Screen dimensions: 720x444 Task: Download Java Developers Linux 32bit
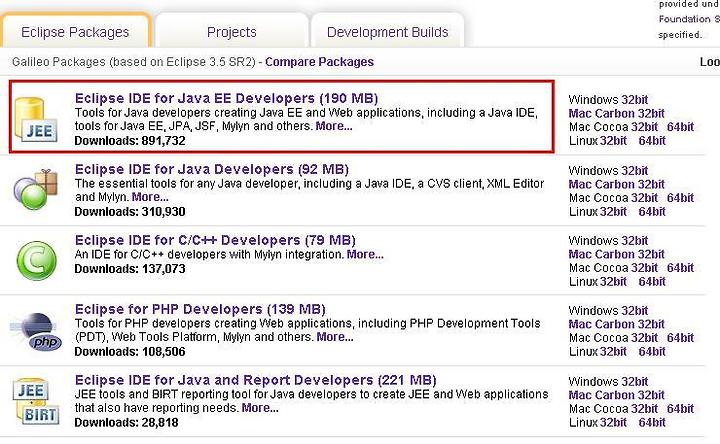[613, 212]
